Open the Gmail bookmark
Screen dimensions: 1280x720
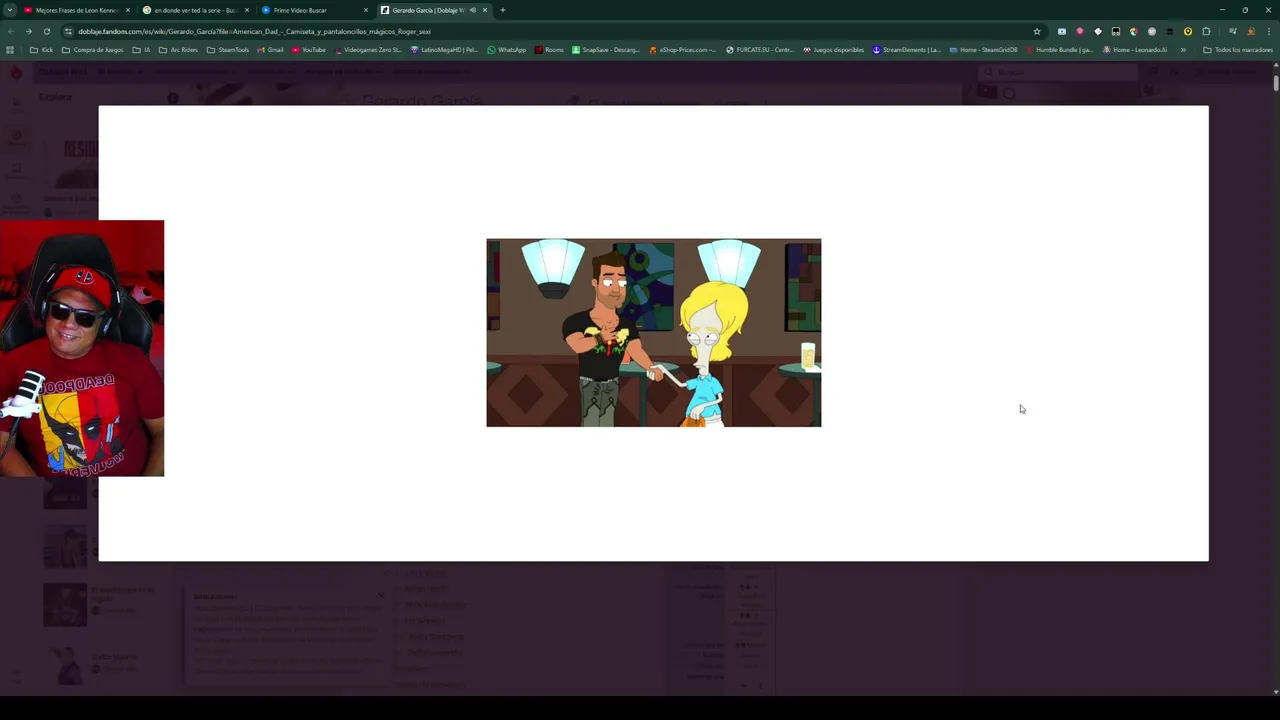pos(270,50)
